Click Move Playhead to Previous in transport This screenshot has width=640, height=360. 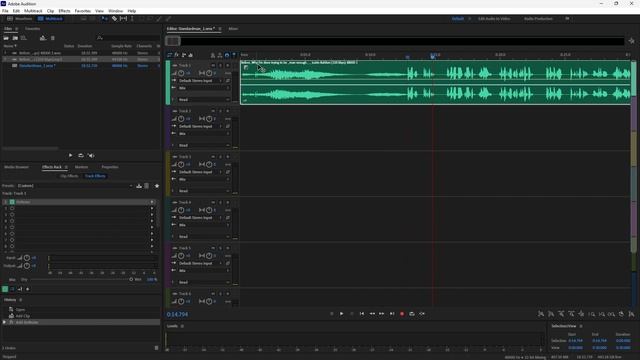click(362, 314)
